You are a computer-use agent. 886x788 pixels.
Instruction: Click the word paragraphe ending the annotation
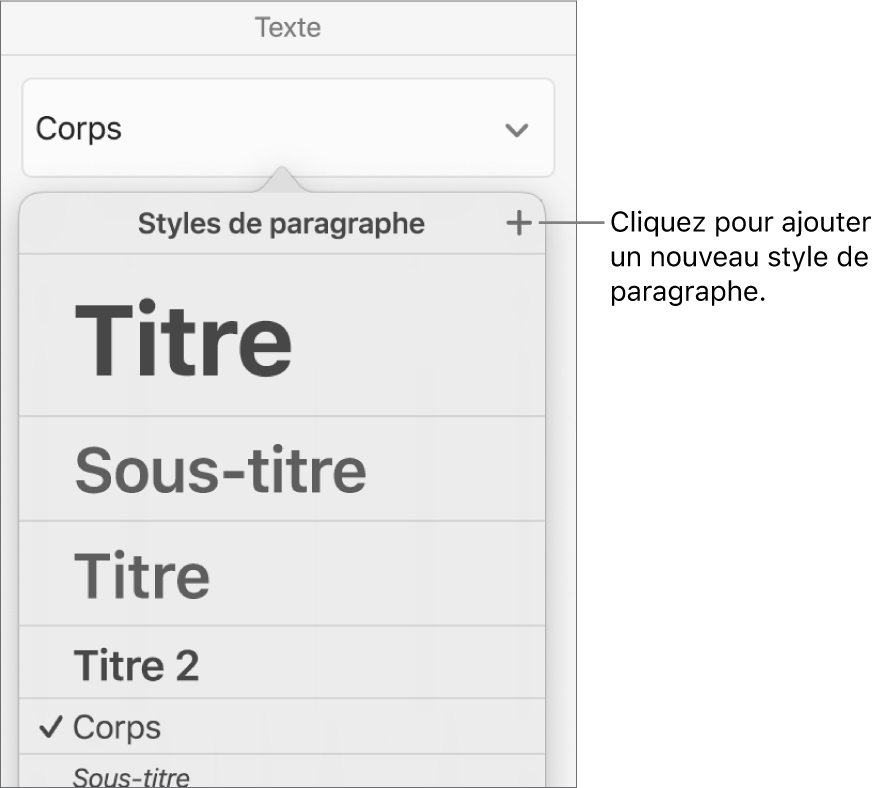click(682, 294)
